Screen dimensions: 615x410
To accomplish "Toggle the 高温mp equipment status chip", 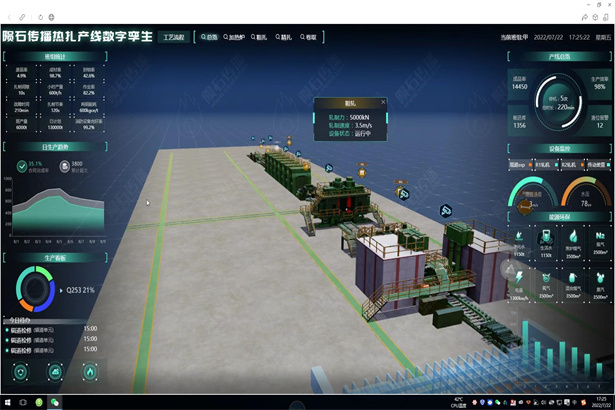I will pos(520,165).
